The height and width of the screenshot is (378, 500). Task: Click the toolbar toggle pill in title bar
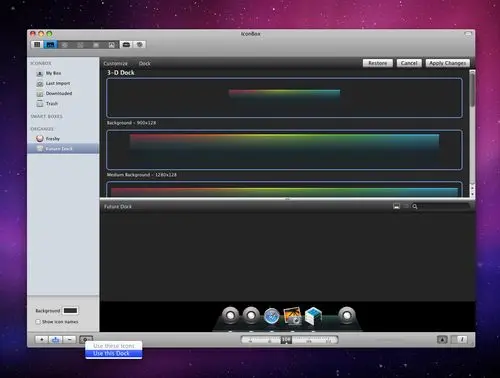[468, 34]
